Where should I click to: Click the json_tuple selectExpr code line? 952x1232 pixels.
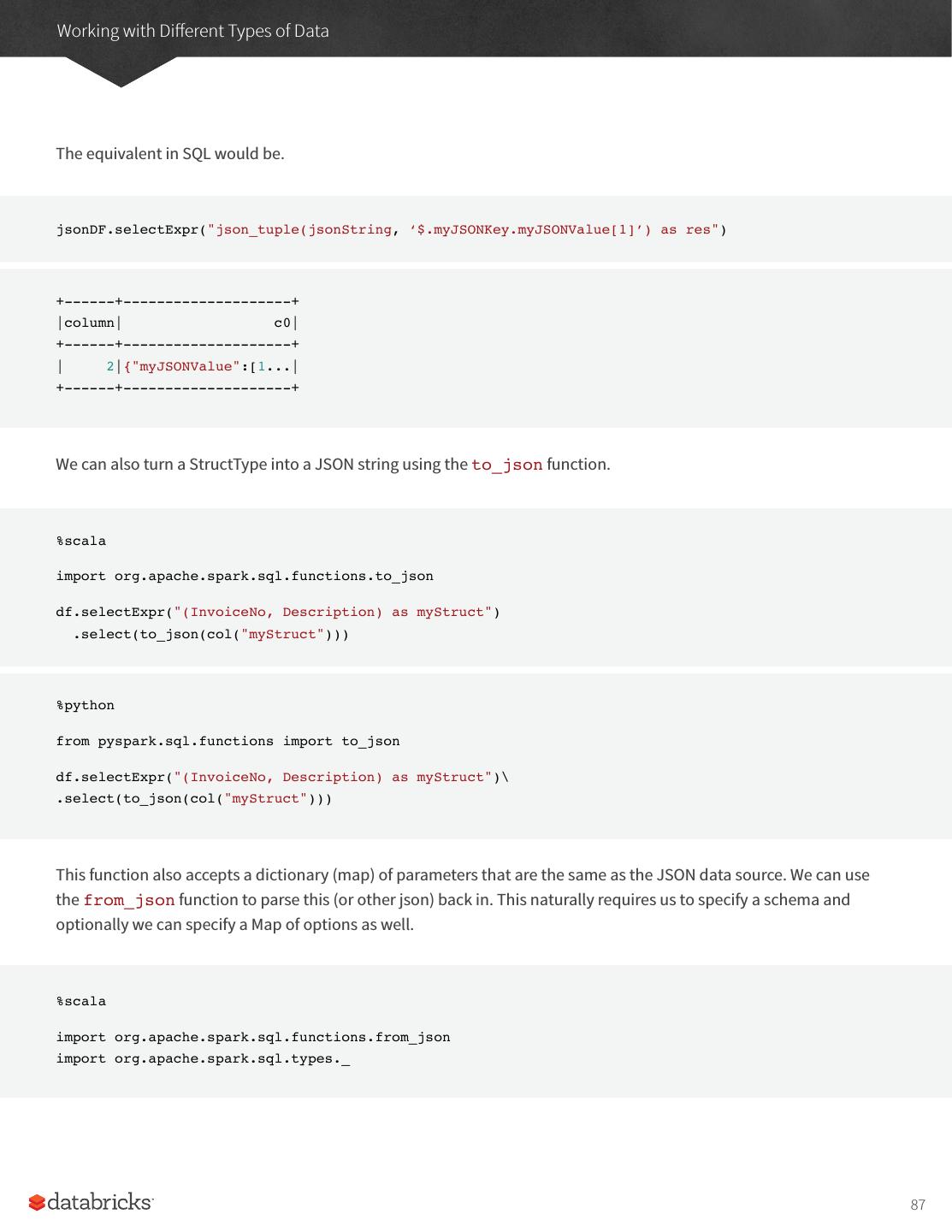tap(391, 229)
